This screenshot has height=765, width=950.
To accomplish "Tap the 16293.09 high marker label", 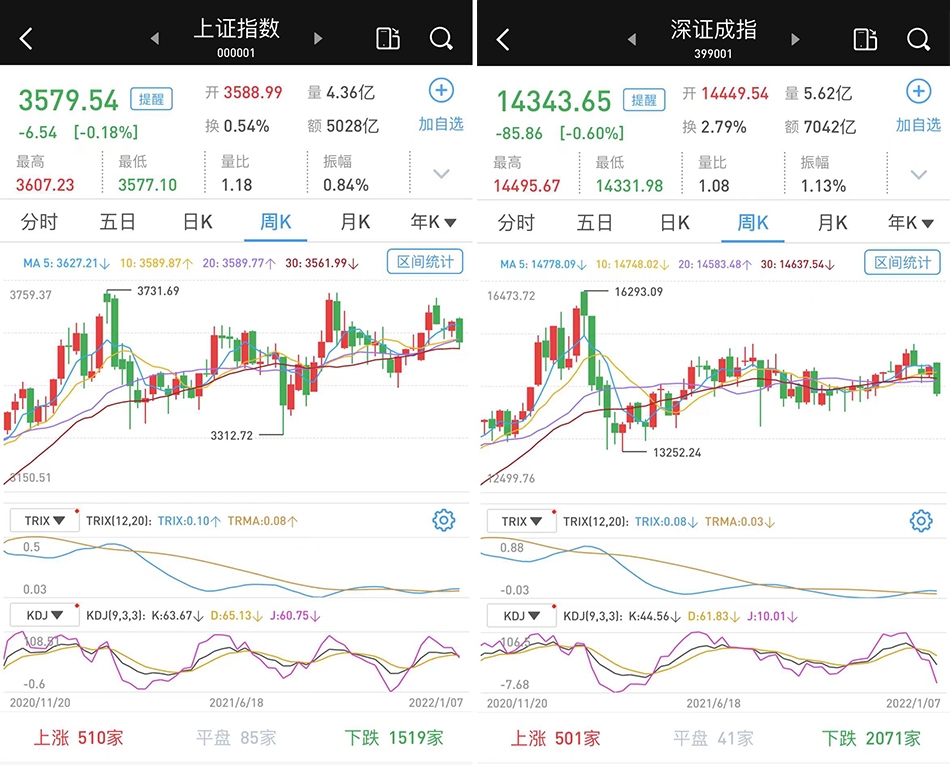I will 639,291.
